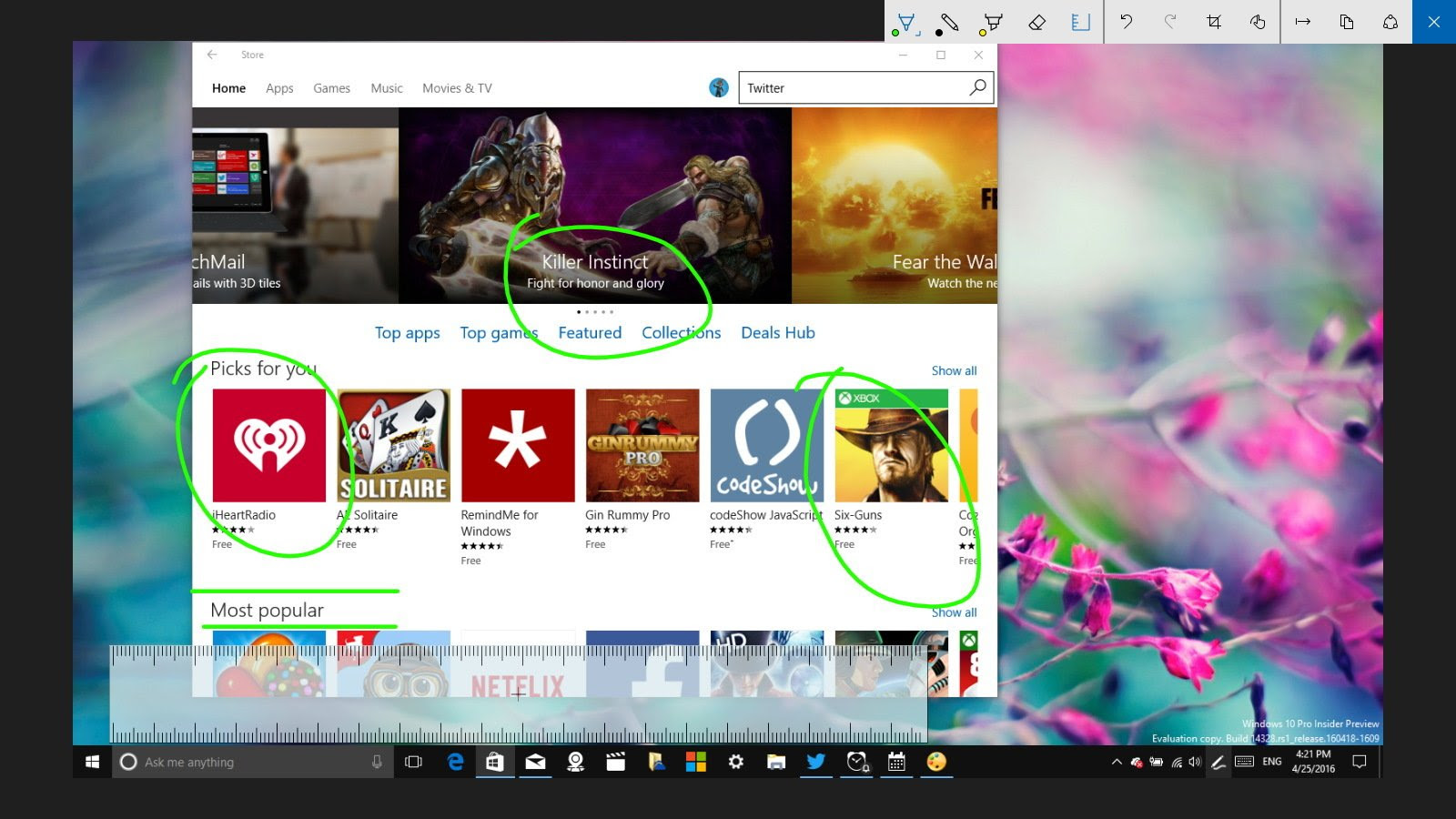Viewport: 1456px width, 819px height.
Task: Open Twitter from the taskbar
Action: pyautogui.click(x=815, y=762)
